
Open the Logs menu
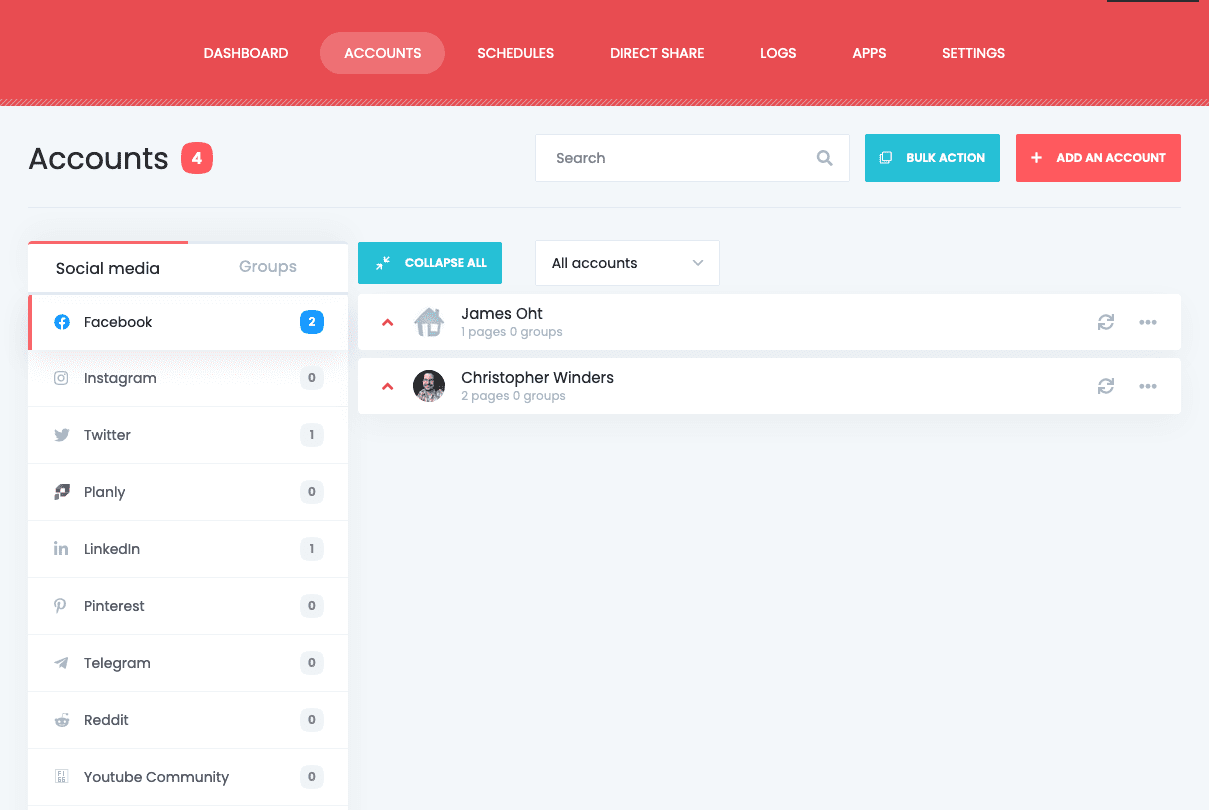(778, 53)
